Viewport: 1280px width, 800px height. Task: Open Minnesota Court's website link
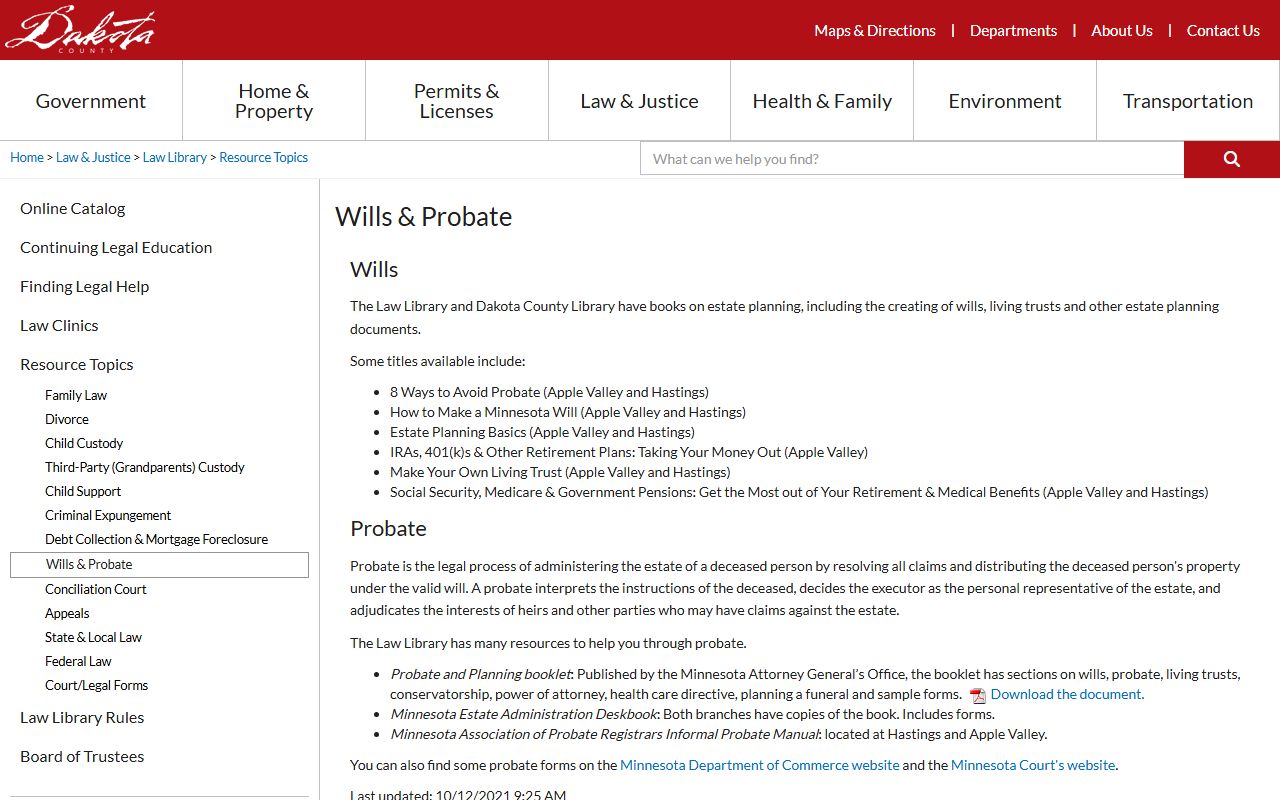[x=1033, y=765]
